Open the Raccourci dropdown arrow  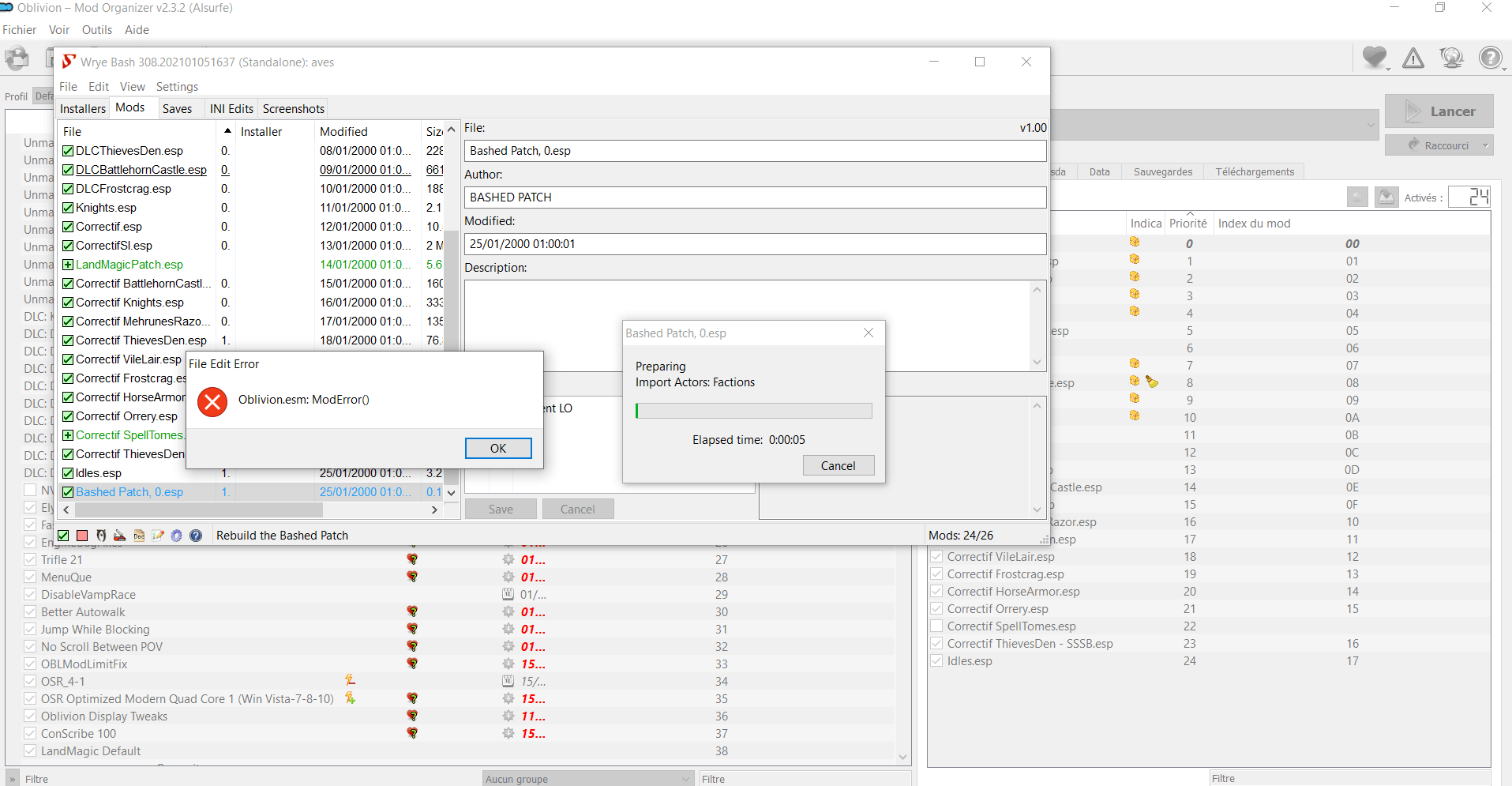1485,146
